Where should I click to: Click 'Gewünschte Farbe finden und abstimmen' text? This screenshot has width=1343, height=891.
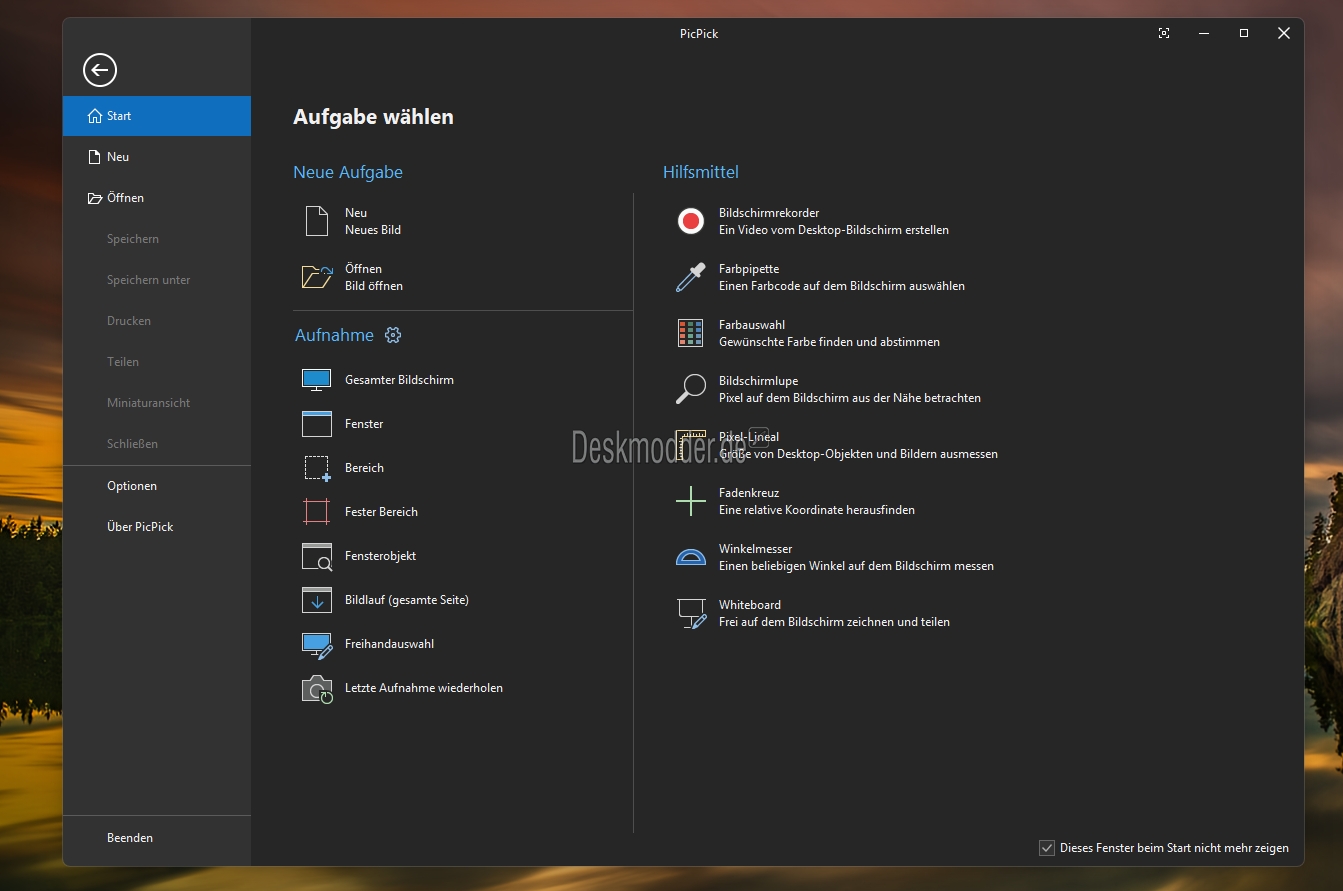(x=829, y=342)
